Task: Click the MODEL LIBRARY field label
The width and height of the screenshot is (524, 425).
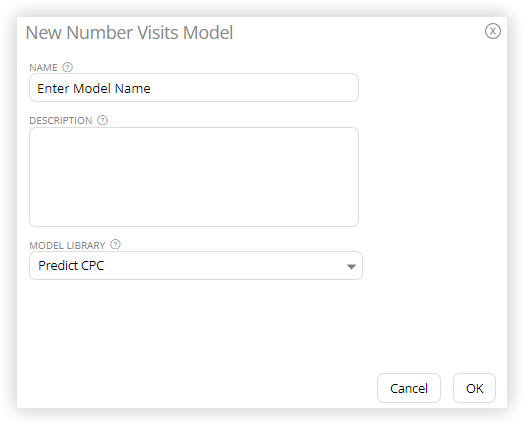Action: click(67, 246)
